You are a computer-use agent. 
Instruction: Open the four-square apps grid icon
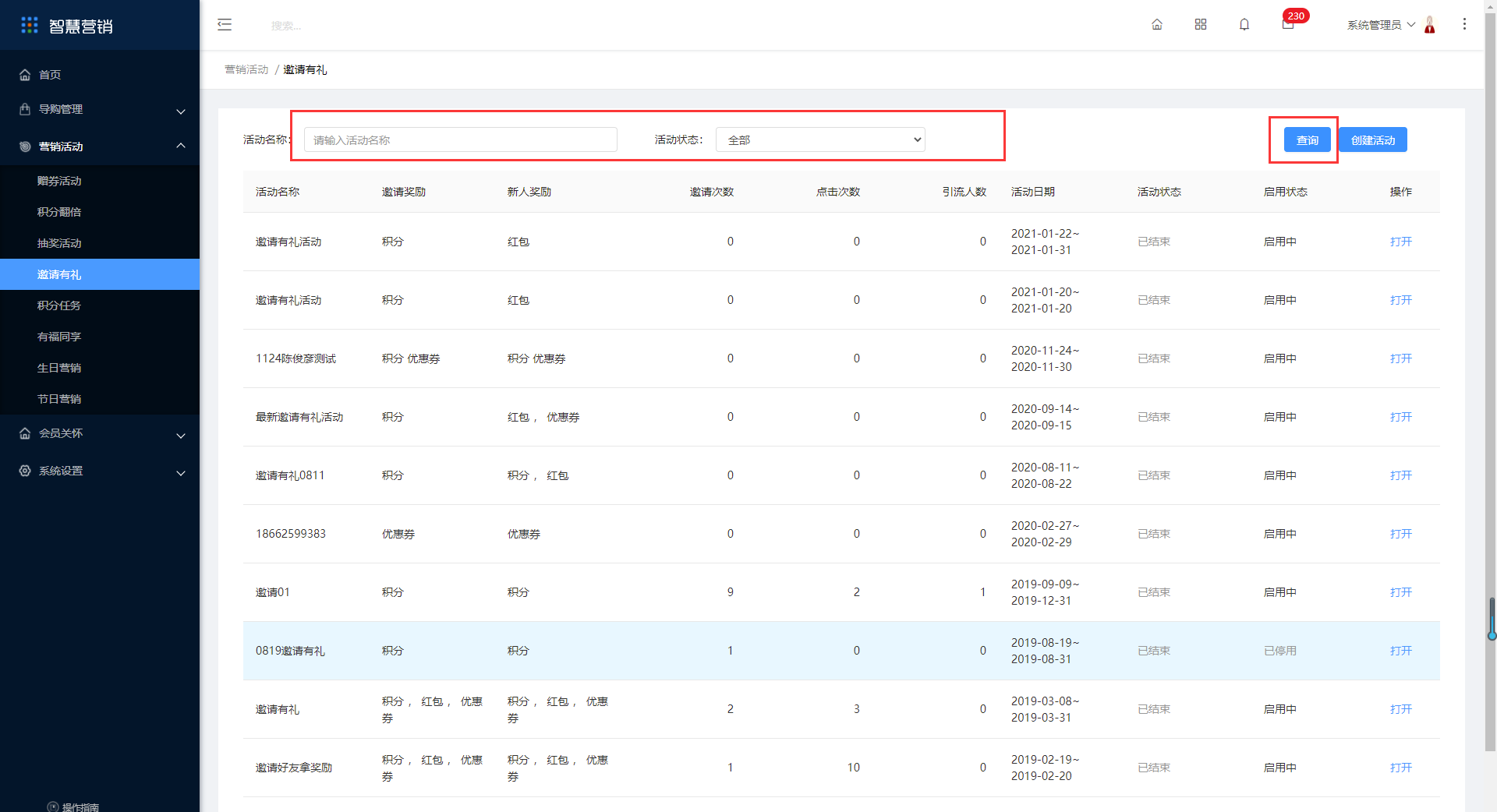(1201, 24)
